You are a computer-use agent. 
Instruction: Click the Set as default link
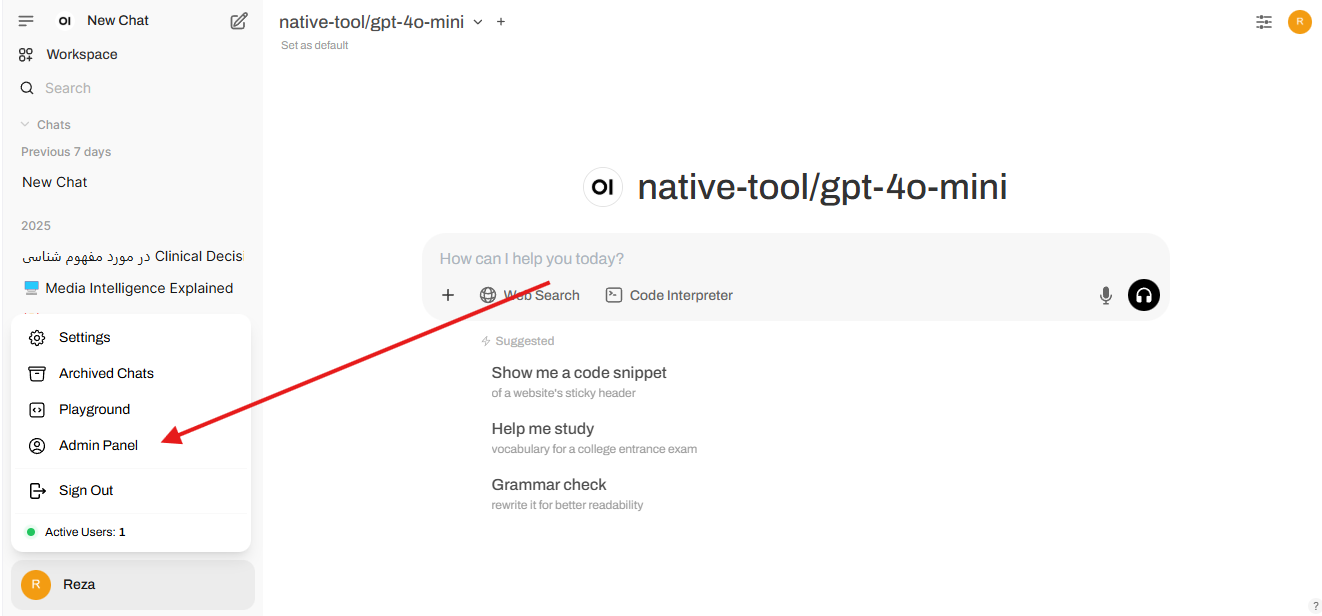click(315, 45)
